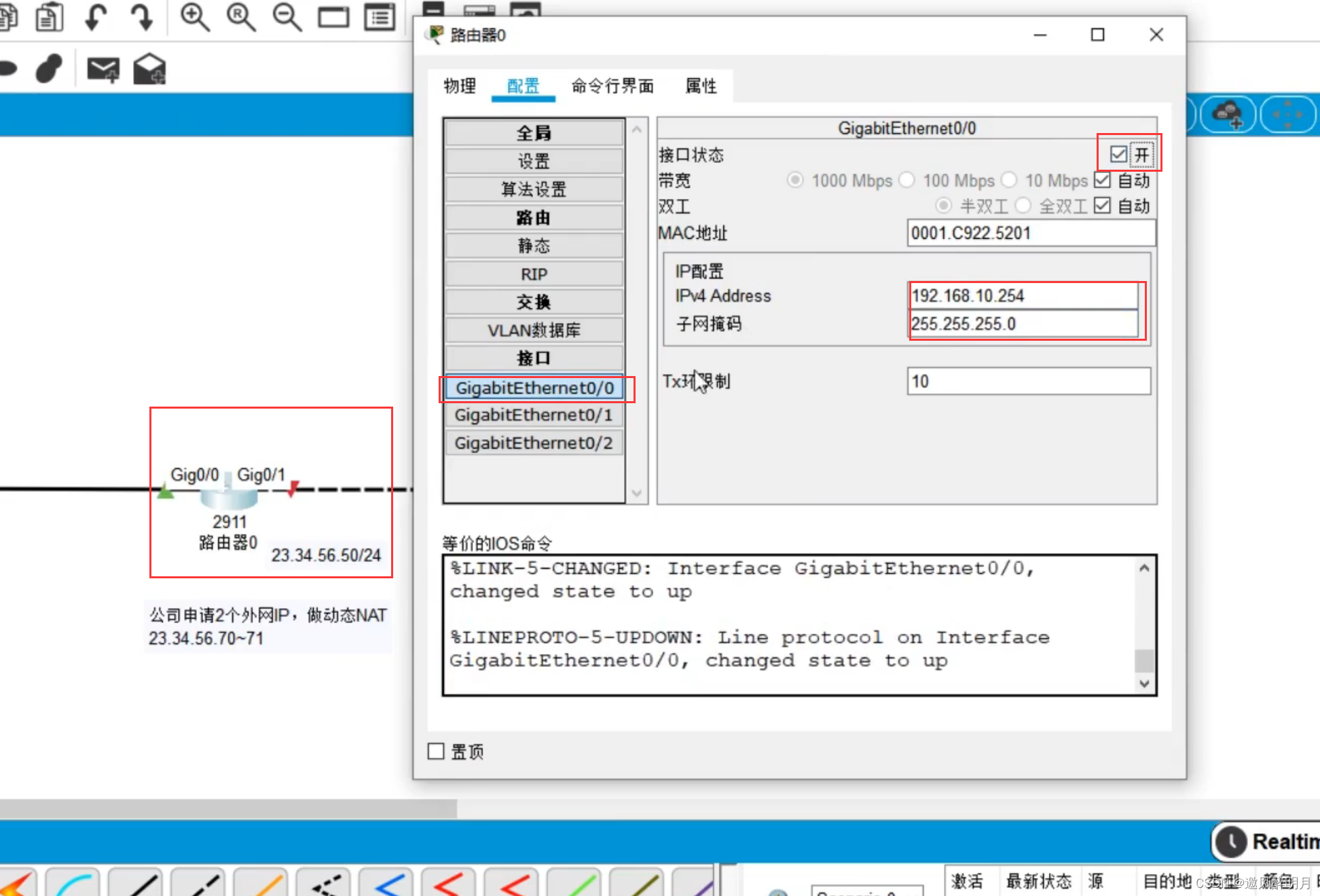Select GigabitEthernet0/0 in interface list
The width and height of the screenshot is (1320, 896).
[534, 388]
